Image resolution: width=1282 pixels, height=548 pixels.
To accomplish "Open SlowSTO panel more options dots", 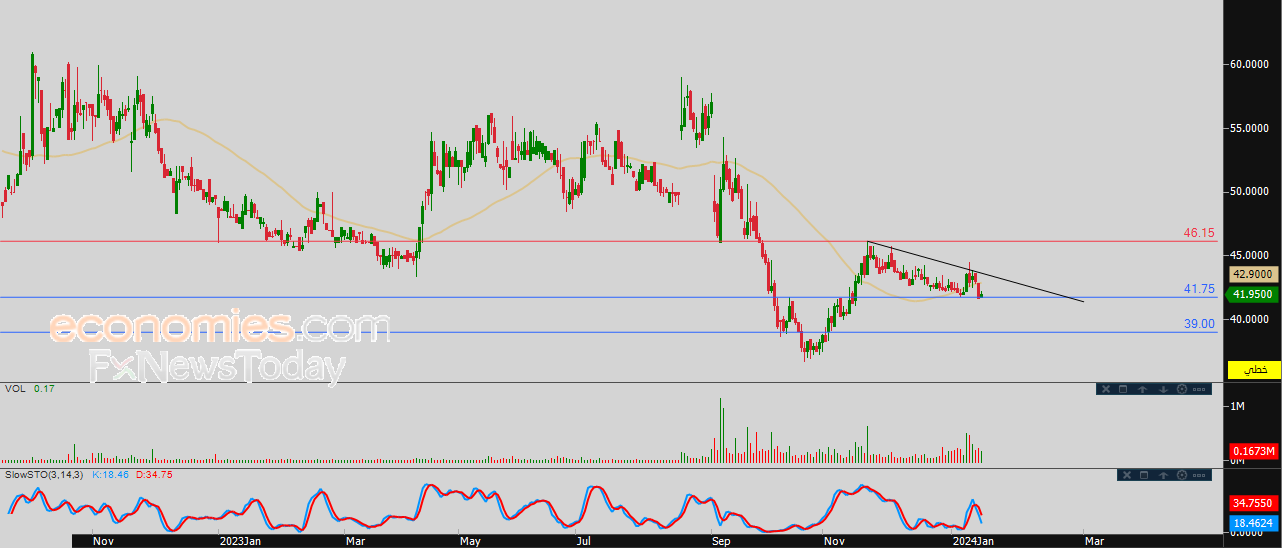I will pos(1199,475).
